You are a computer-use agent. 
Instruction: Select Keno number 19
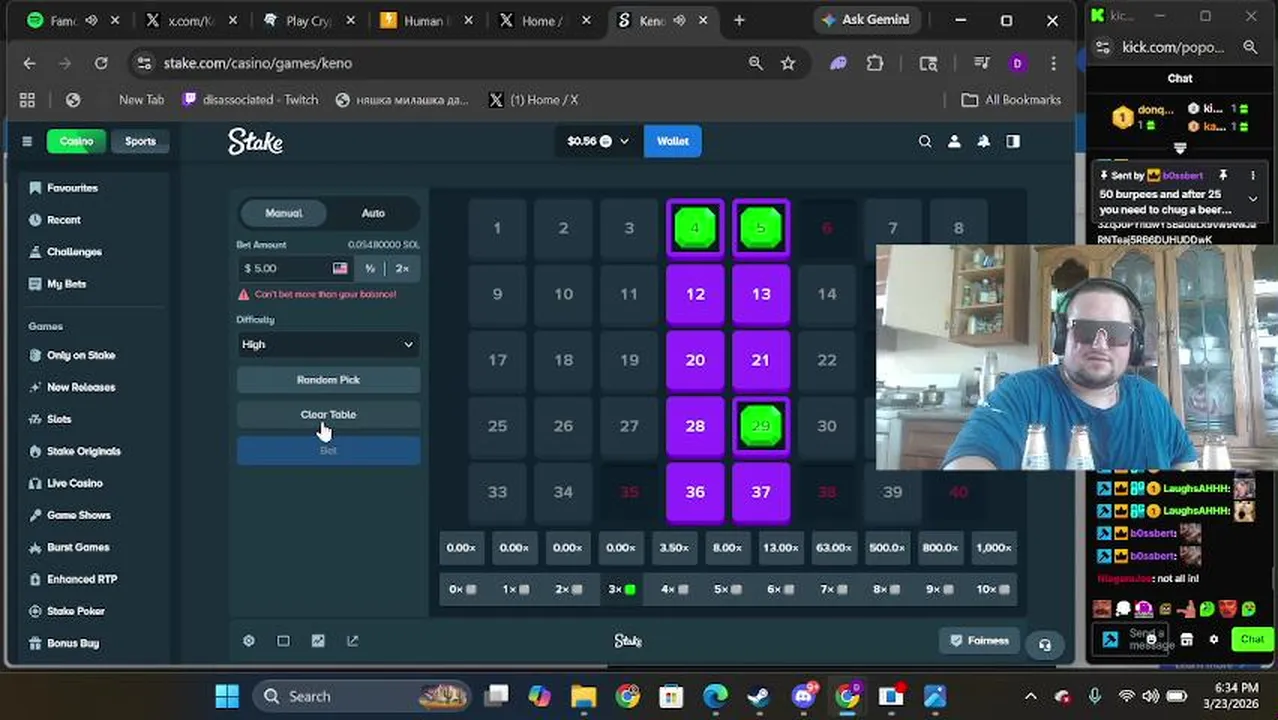[629, 360]
